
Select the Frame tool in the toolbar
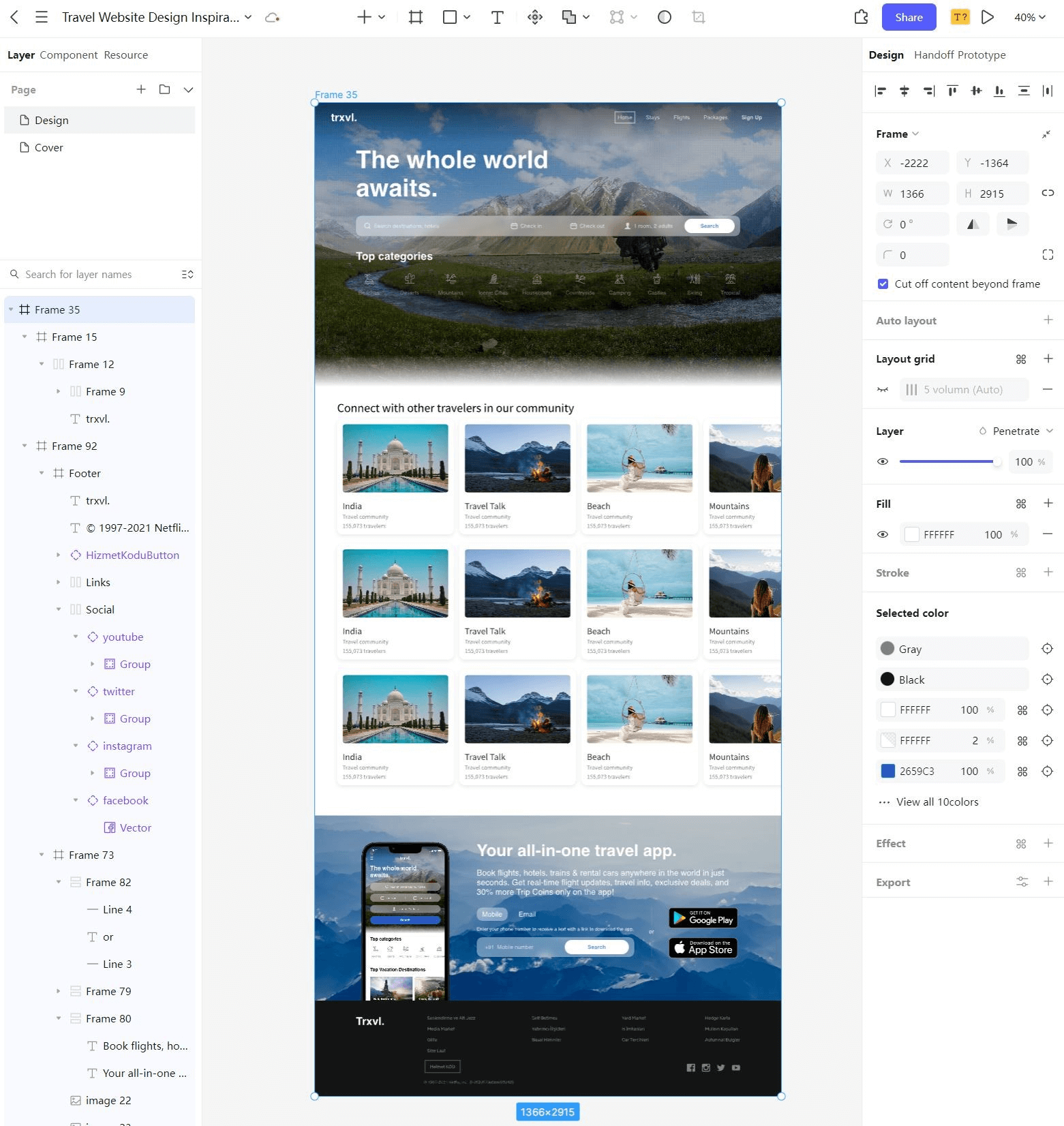[x=416, y=17]
